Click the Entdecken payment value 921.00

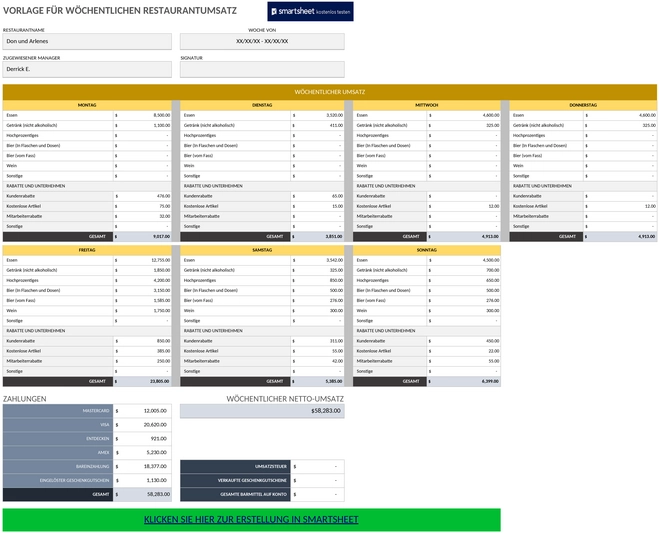(x=142, y=438)
